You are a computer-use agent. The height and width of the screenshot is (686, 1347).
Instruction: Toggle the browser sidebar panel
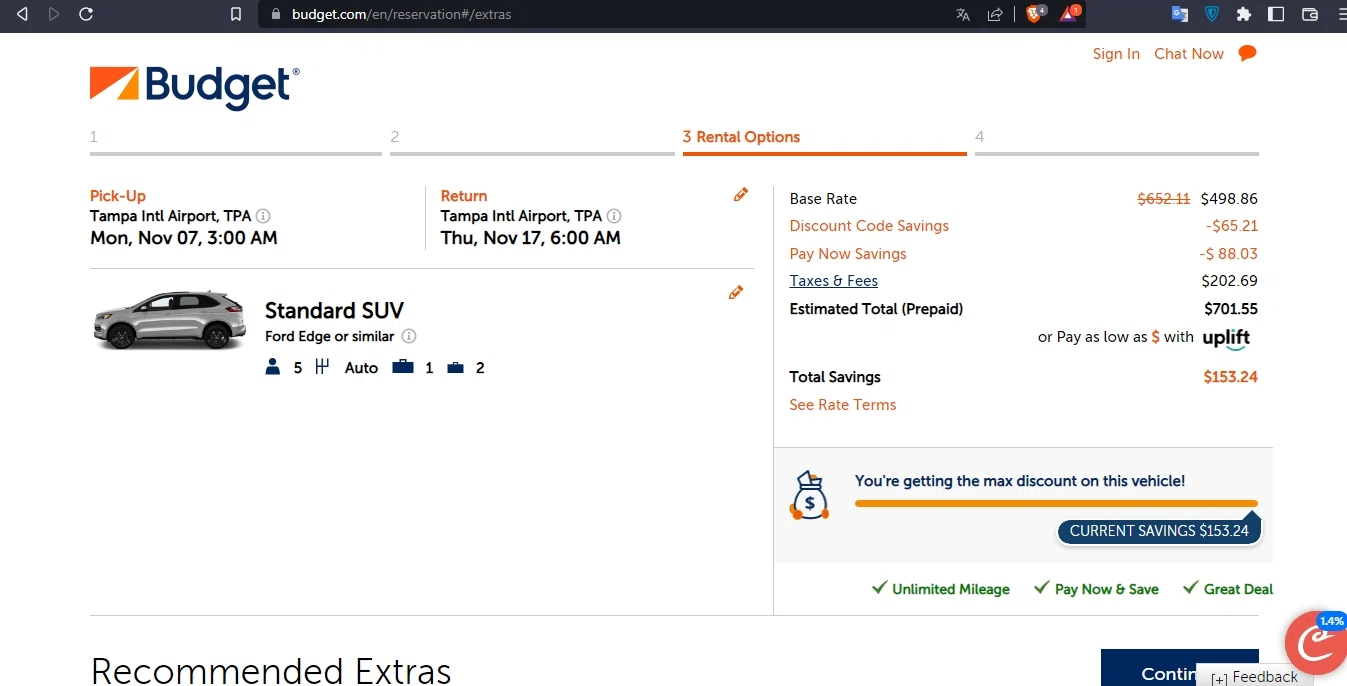[x=1276, y=14]
